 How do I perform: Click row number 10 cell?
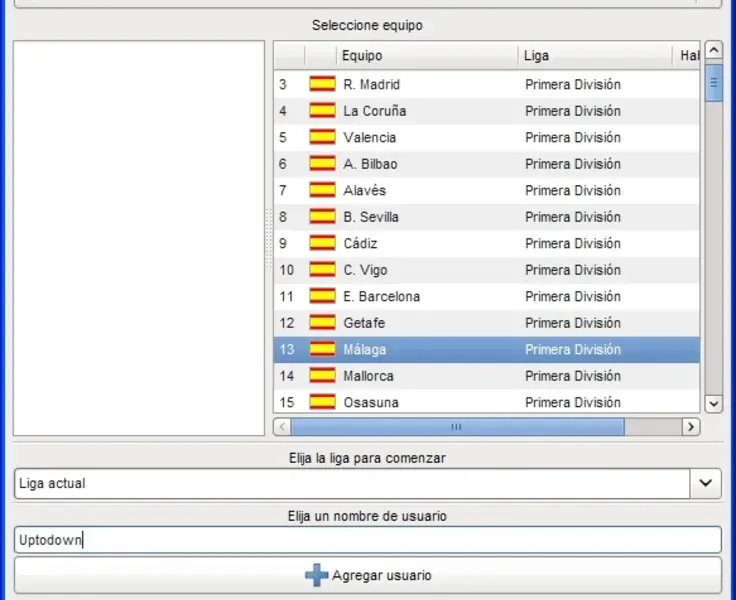[x=286, y=270]
